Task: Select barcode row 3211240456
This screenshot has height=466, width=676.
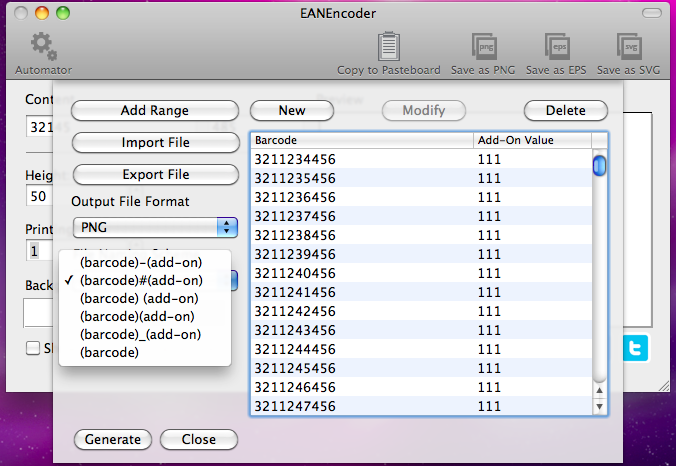Action: tap(421, 273)
